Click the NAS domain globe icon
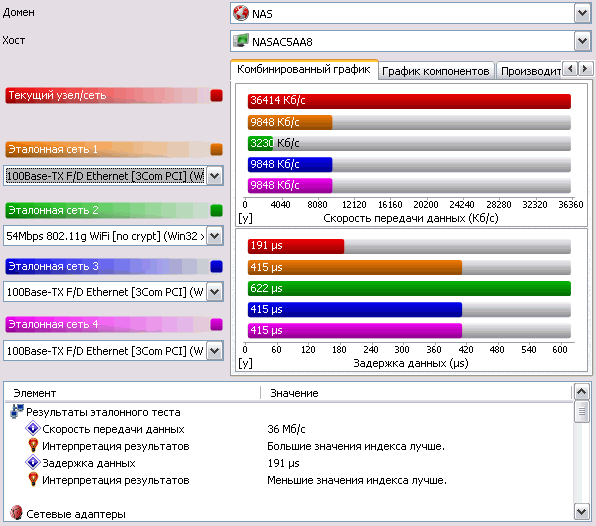This screenshot has height=526, width=596. click(241, 13)
